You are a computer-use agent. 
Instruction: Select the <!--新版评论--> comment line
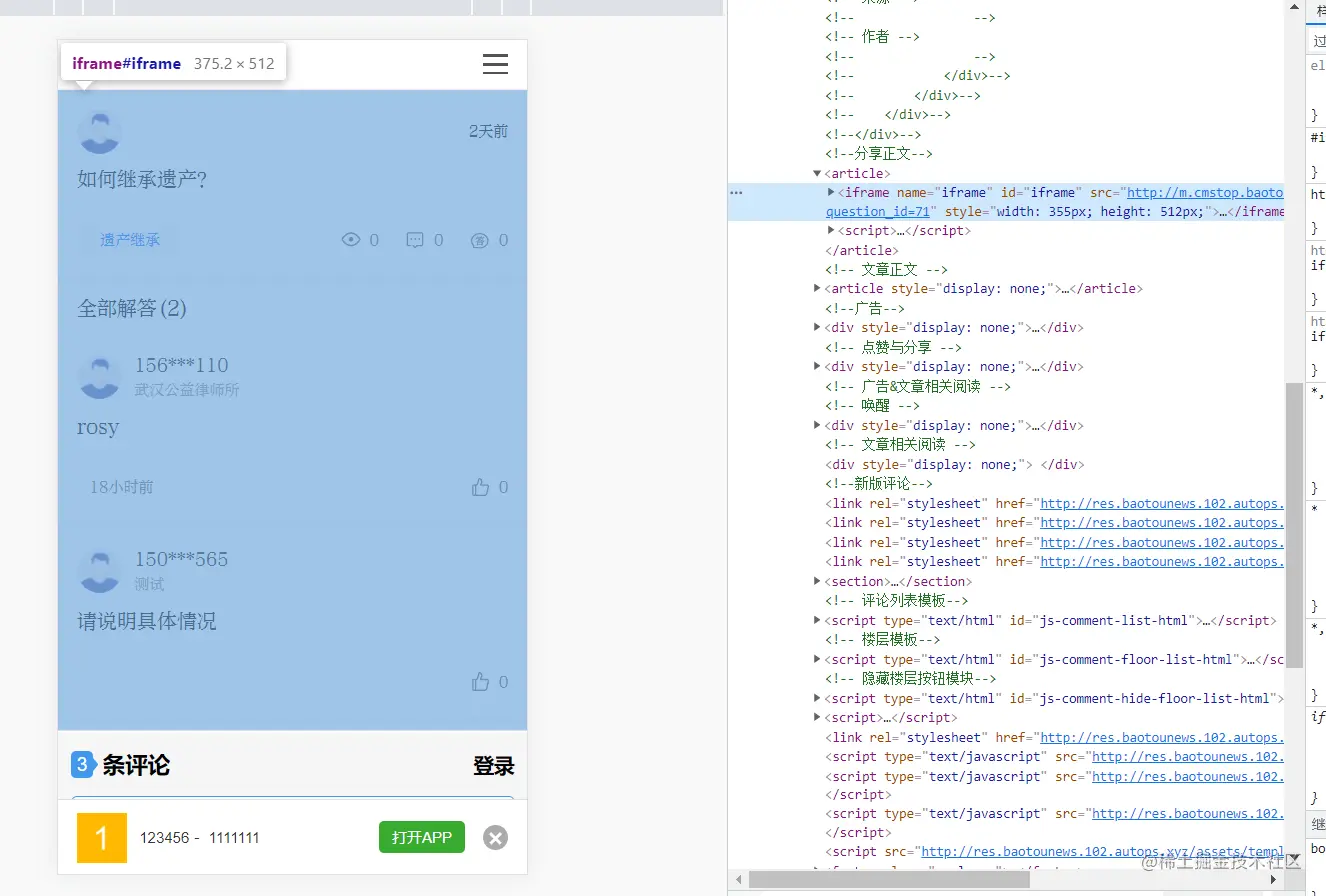pyautogui.click(x=879, y=483)
